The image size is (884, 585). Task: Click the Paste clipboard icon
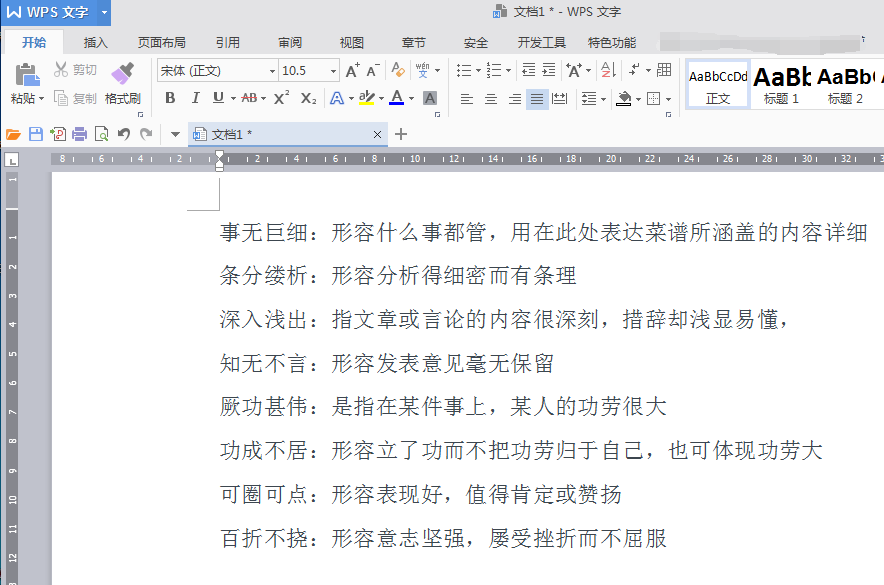point(26,74)
